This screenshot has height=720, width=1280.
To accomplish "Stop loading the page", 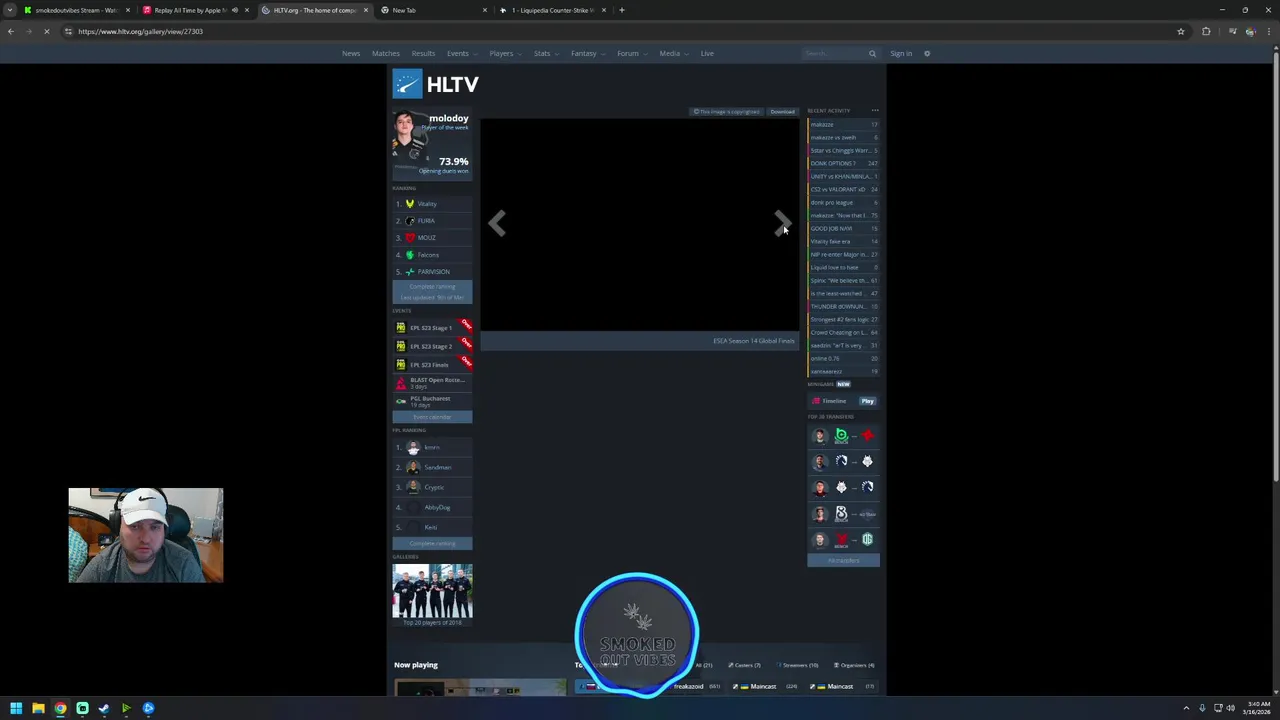I will tap(46, 31).
